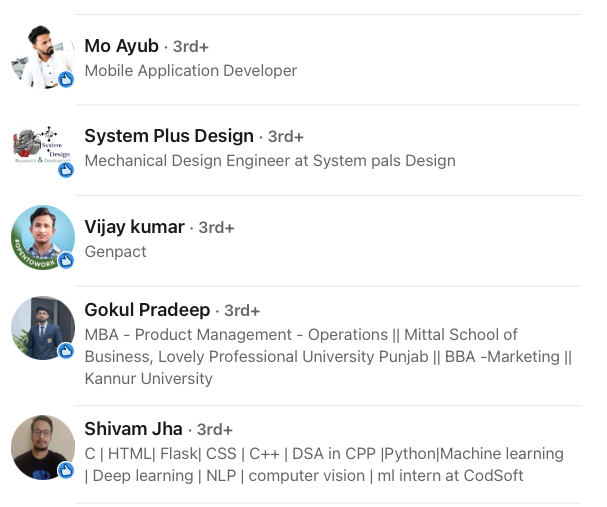
Task: Click the like badge on System Plus Design logo
Action: [x=66, y=170]
